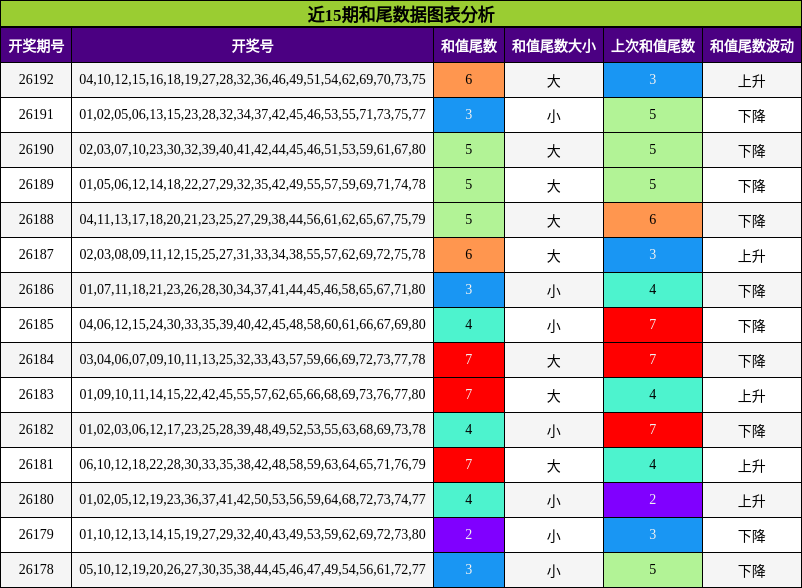Image resolution: width=802 pixels, height=588 pixels.
Task: Click the 和值尾数 column header
Action: coord(469,46)
